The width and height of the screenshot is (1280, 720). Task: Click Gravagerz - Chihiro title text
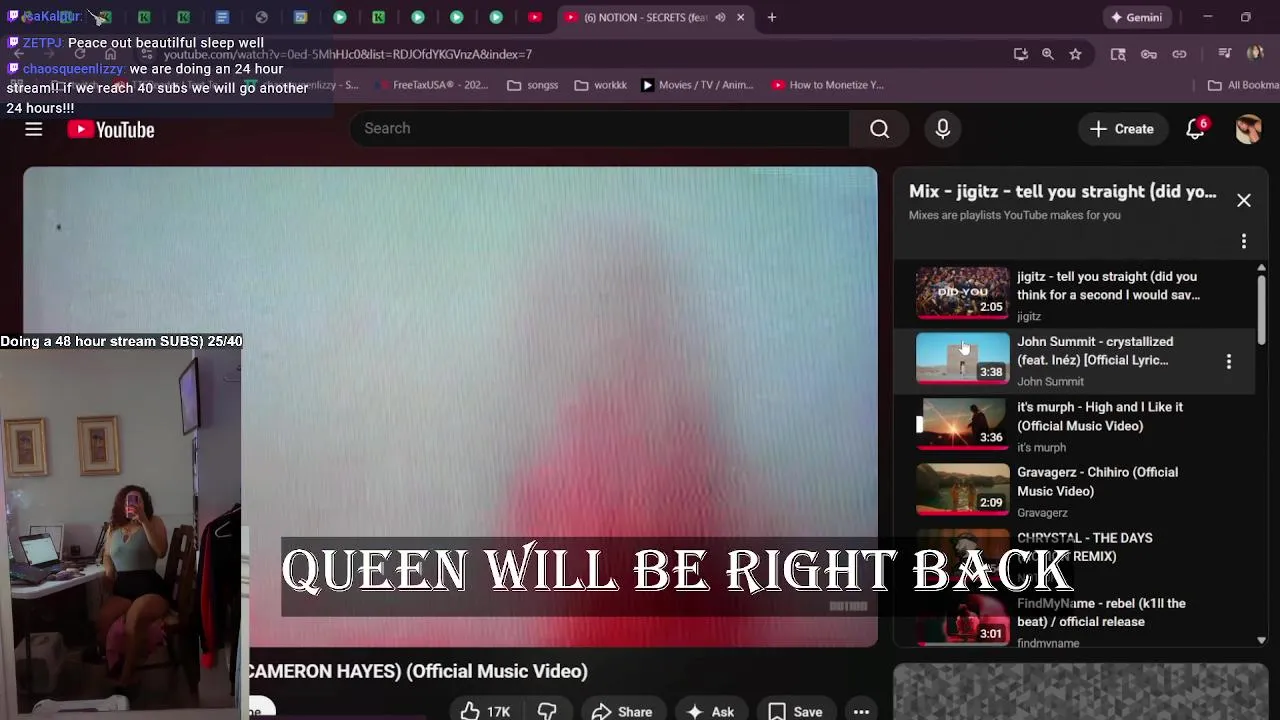(1097, 481)
